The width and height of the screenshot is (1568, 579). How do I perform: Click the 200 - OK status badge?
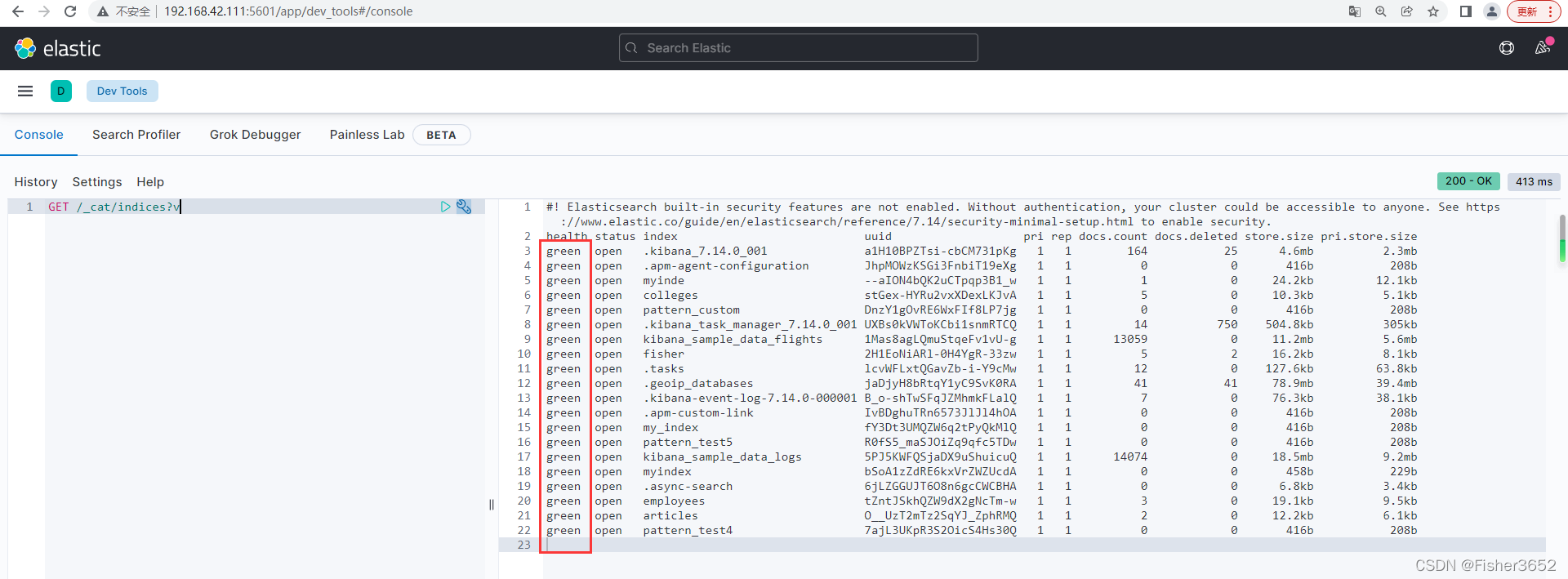point(1468,181)
